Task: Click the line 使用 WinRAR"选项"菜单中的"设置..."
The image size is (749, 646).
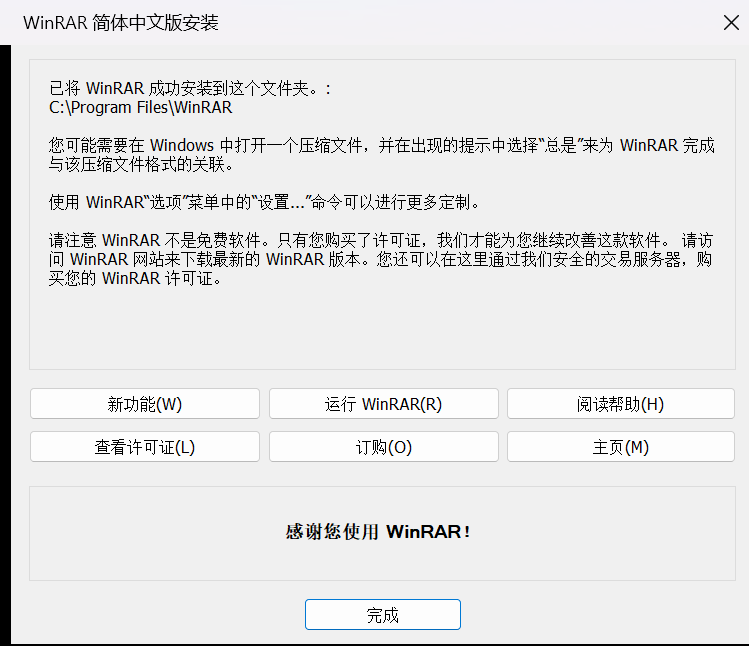Action: click(x=264, y=202)
